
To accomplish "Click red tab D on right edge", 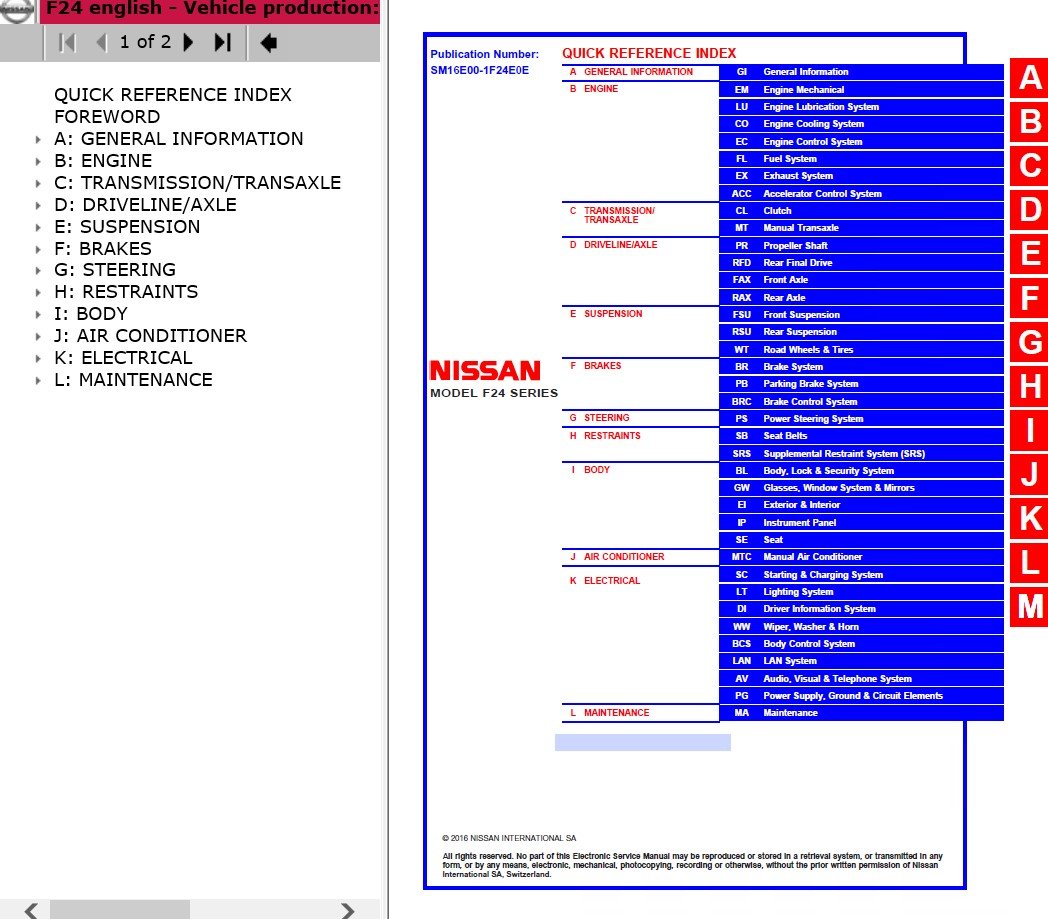I will (x=1029, y=210).
